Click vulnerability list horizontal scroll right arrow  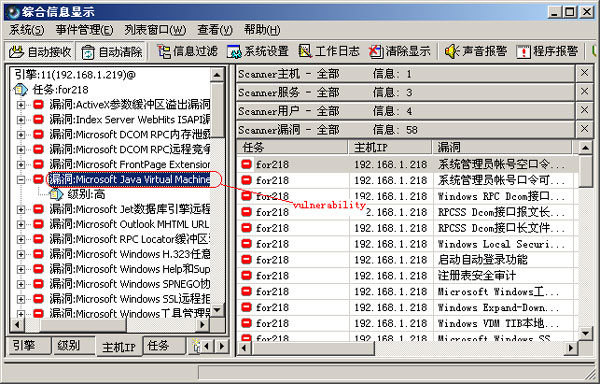pyautogui.click(x=571, y=348)
